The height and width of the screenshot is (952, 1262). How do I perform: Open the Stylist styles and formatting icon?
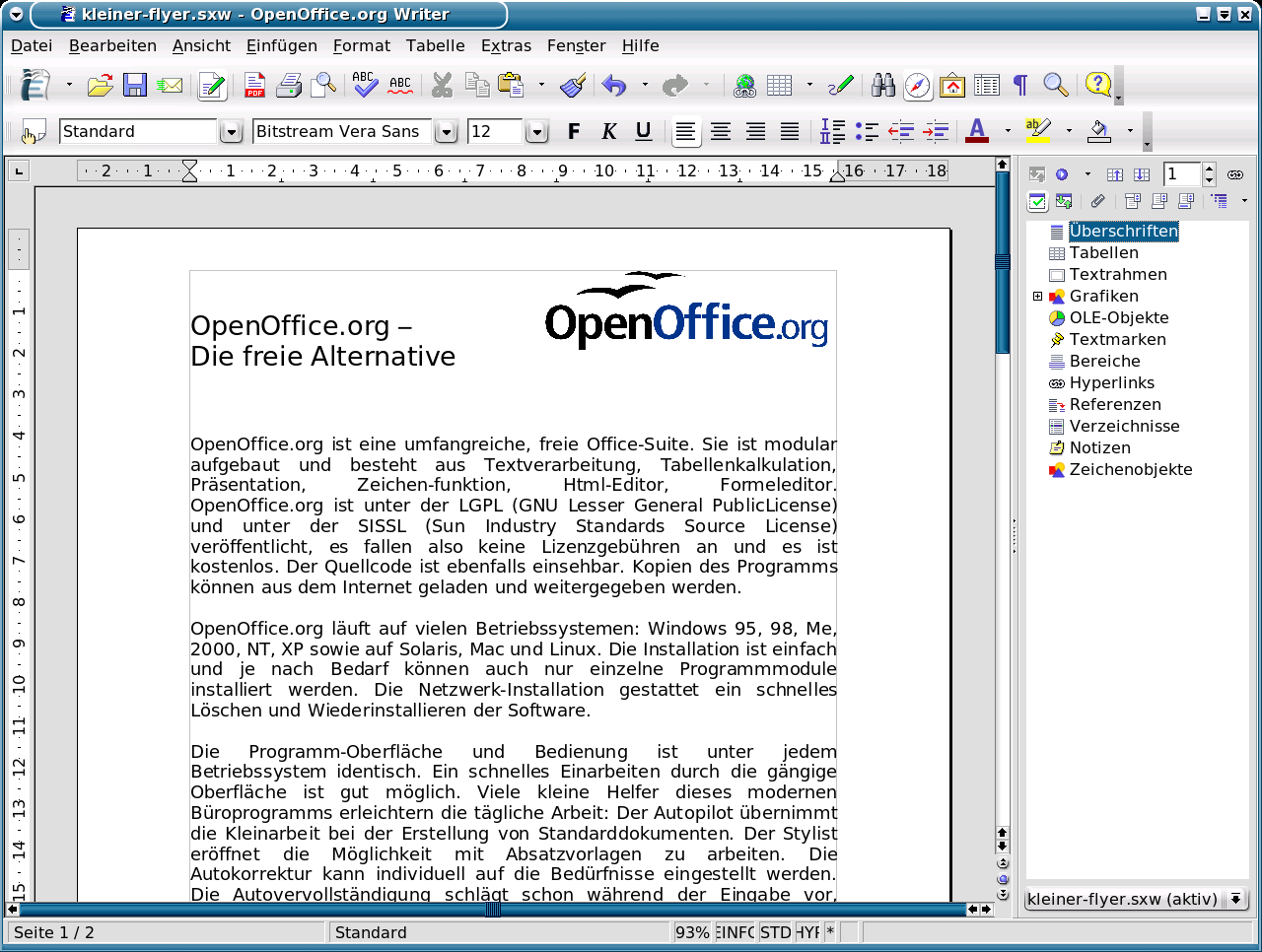(34, 132)
